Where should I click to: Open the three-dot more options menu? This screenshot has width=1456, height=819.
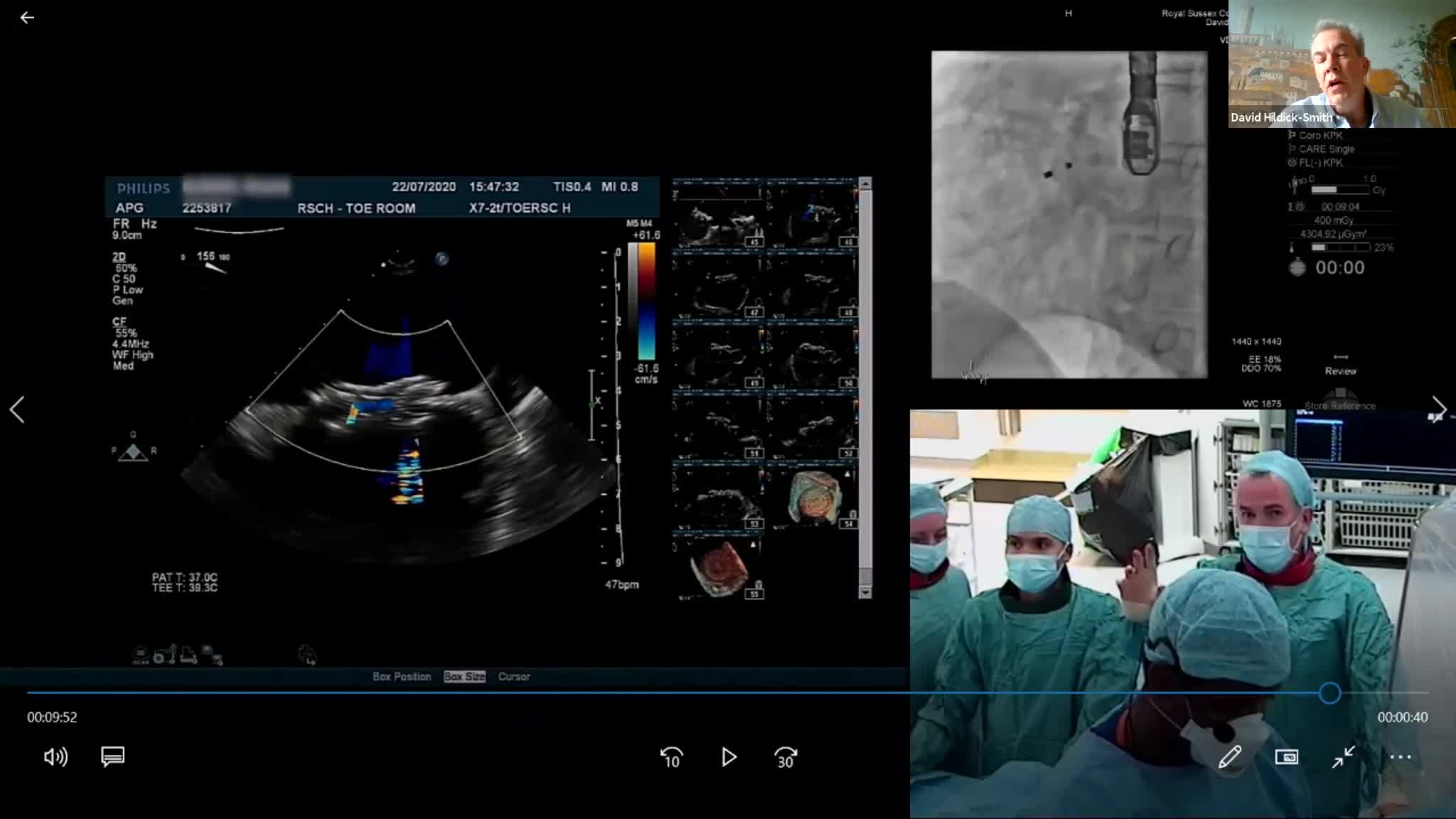point(1400,757)
